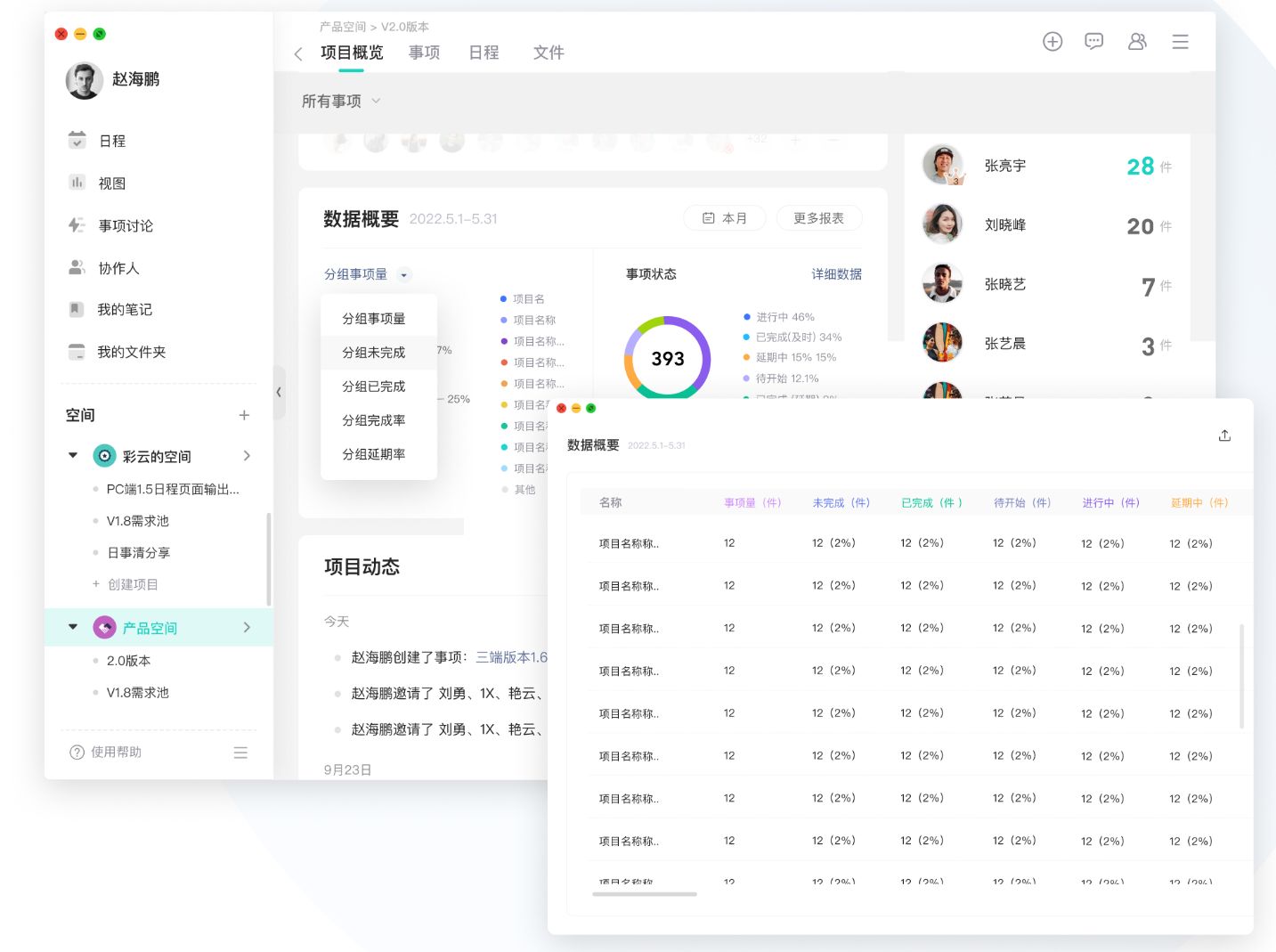Switch to the 文件 tab
1276x952 pixels.
tap(549, 52)
